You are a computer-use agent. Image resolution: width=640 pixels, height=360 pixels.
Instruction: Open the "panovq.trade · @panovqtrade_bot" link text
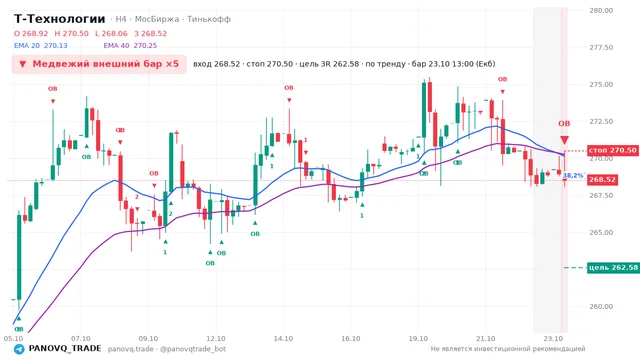[167, 349]
